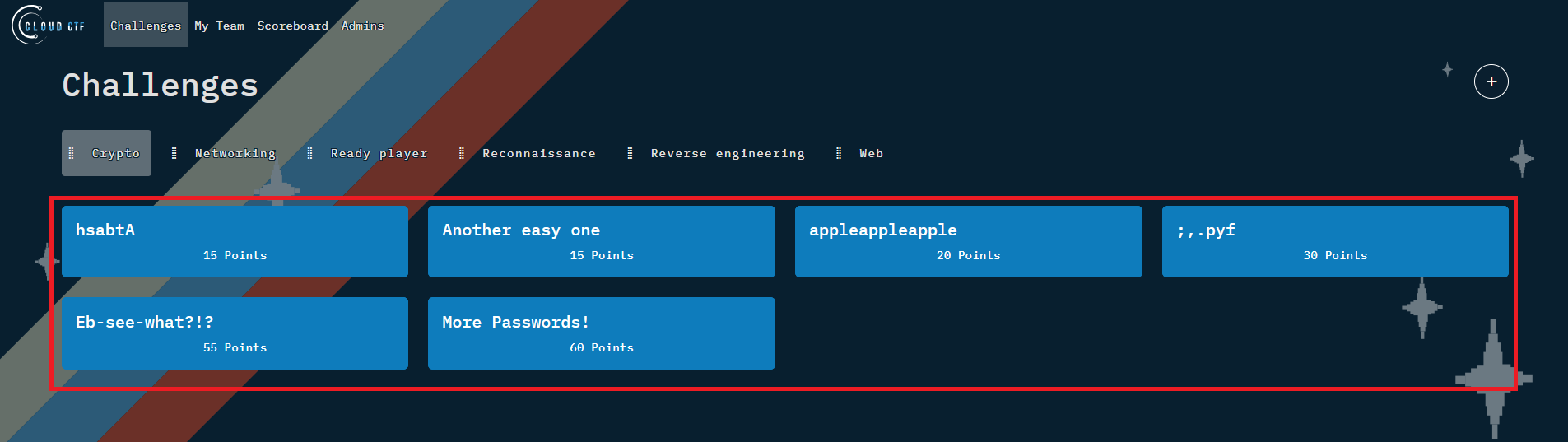Click the Cloud CTF logo
Viewport: 1568px width, 442px height.
49,25
